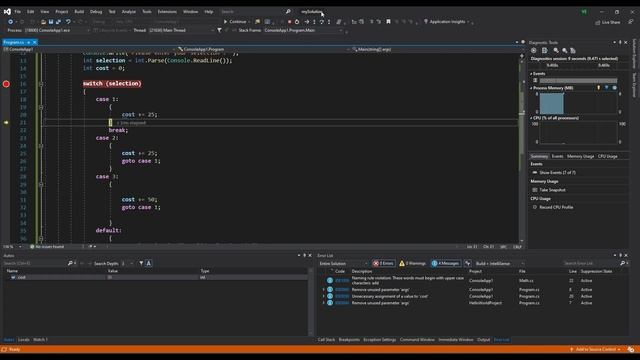Click the Open File folder icon in toolbar
The height and width of the screenshot is (360, 640).
[43, 22]
